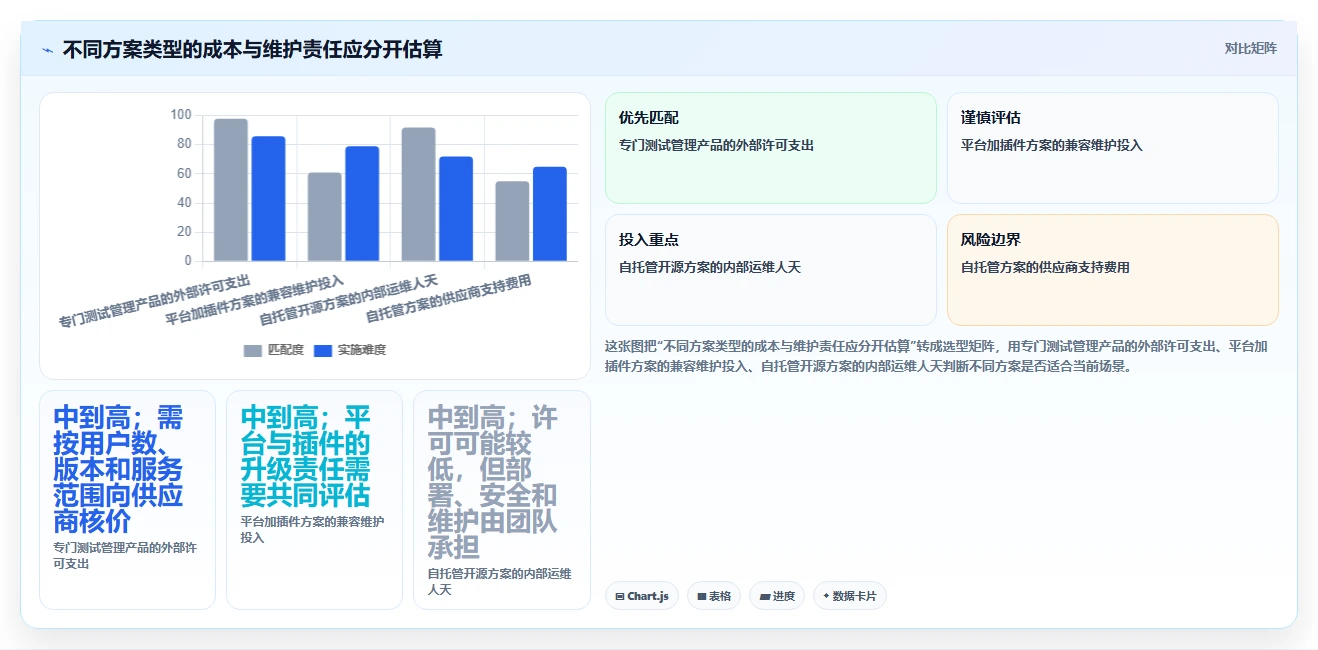Image resolution: width=1318 pixels, height=650 pixels.
Task: Click x-axis label 专门测试管理产品的外部许可支出
Action: point(155,301)
